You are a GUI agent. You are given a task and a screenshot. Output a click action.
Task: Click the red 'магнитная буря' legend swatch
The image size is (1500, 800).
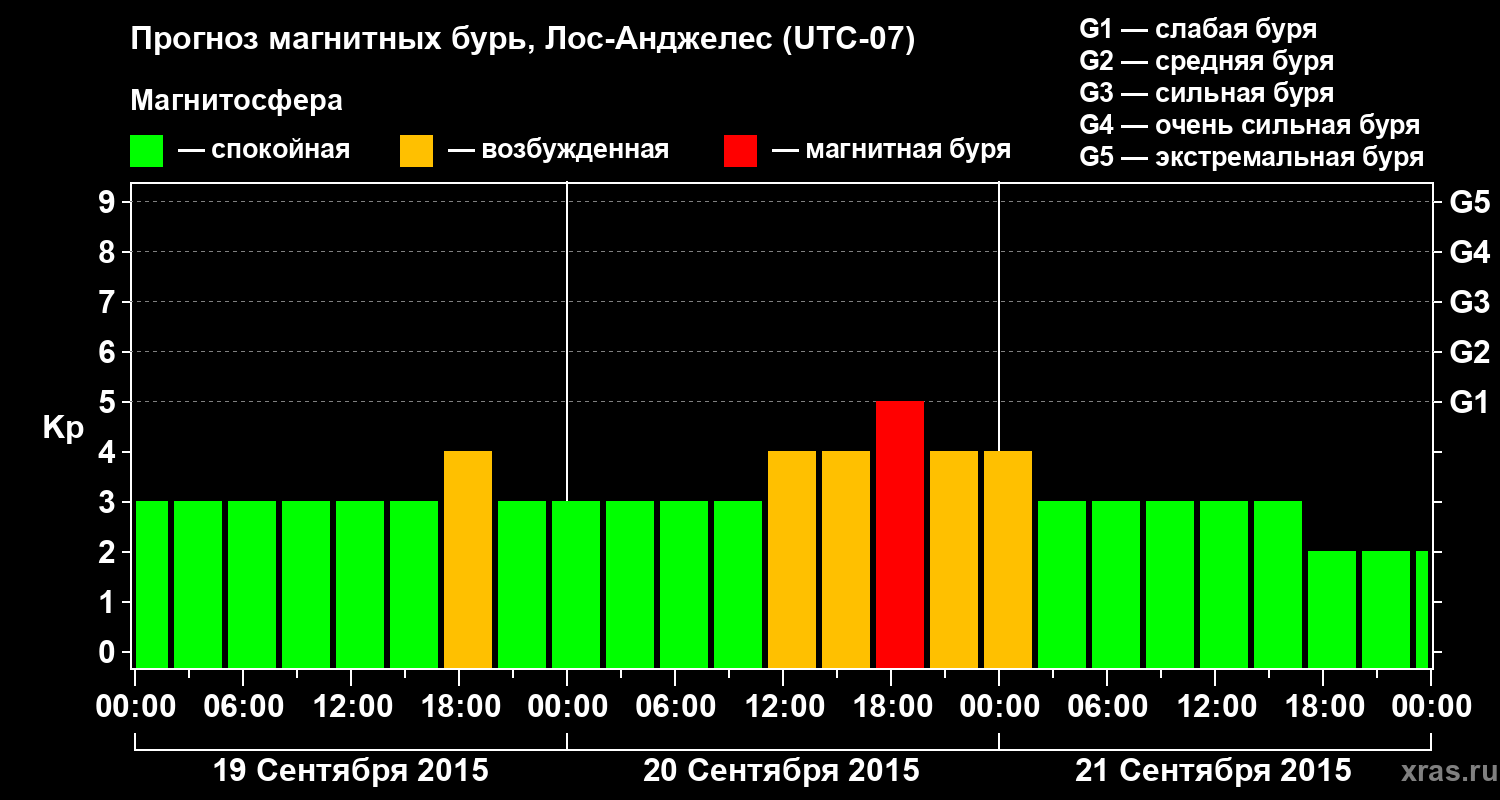(x=740, y=151)
